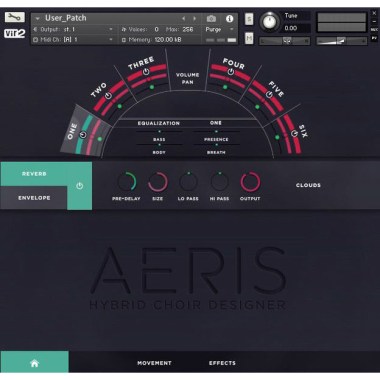
Task: Click layer TWO green pan dot
Action: 120,106
